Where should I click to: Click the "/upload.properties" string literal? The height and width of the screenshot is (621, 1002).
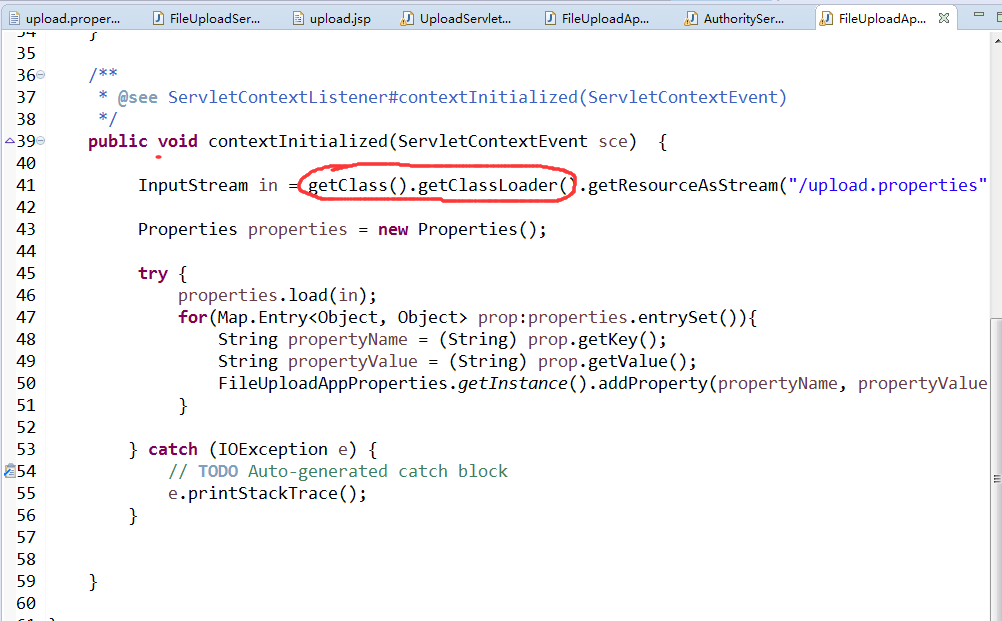pos(888,185)
